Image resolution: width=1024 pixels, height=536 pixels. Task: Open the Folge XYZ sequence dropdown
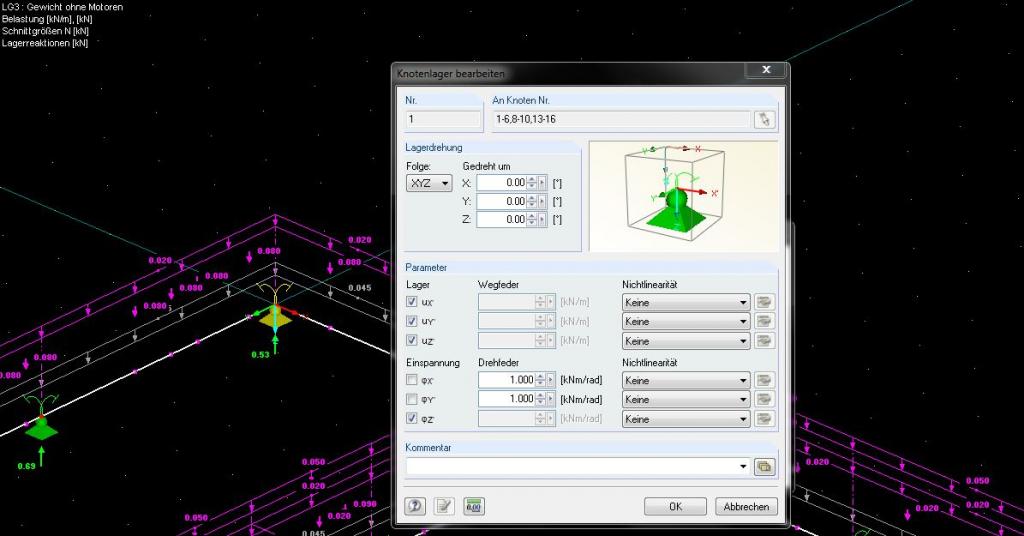(x=429, y=183)
